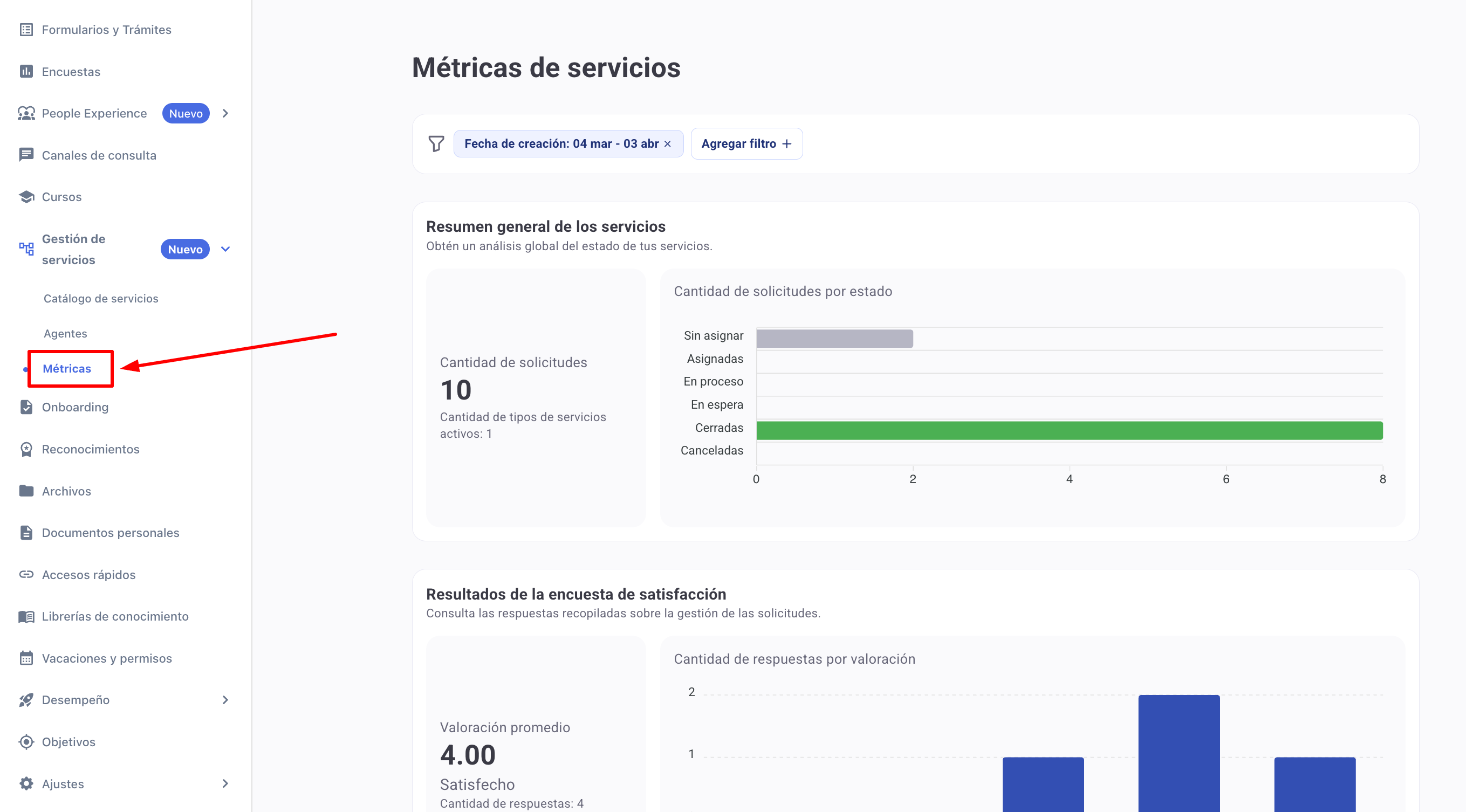Click the Desempeño rocket icon
This screenshot has width=1466, height=812.
click(x=26, y=700)
